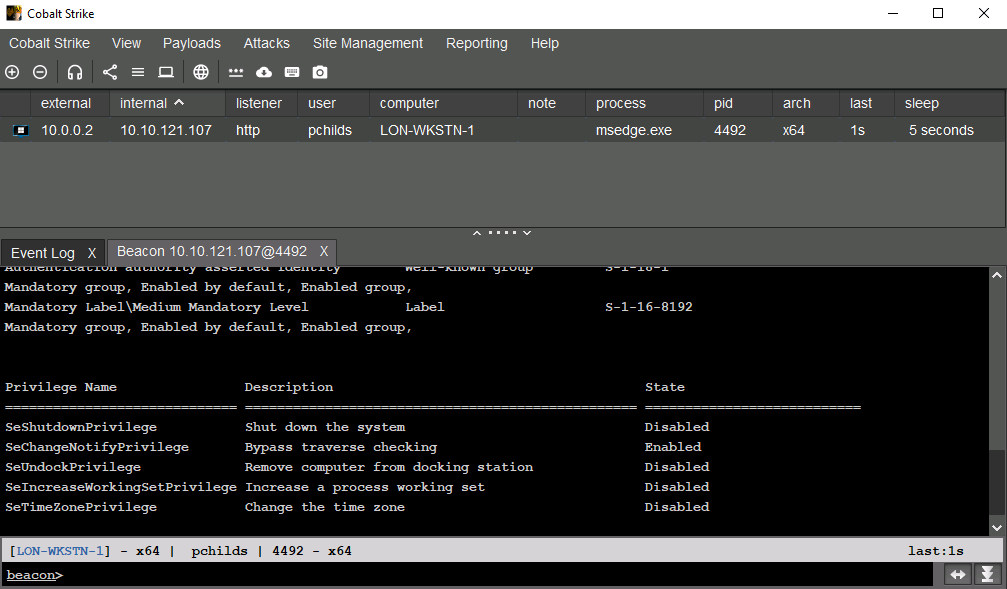The image size is (1007, 589).
Task: Click the globe web log icon
Action: [x=201, y=72]
